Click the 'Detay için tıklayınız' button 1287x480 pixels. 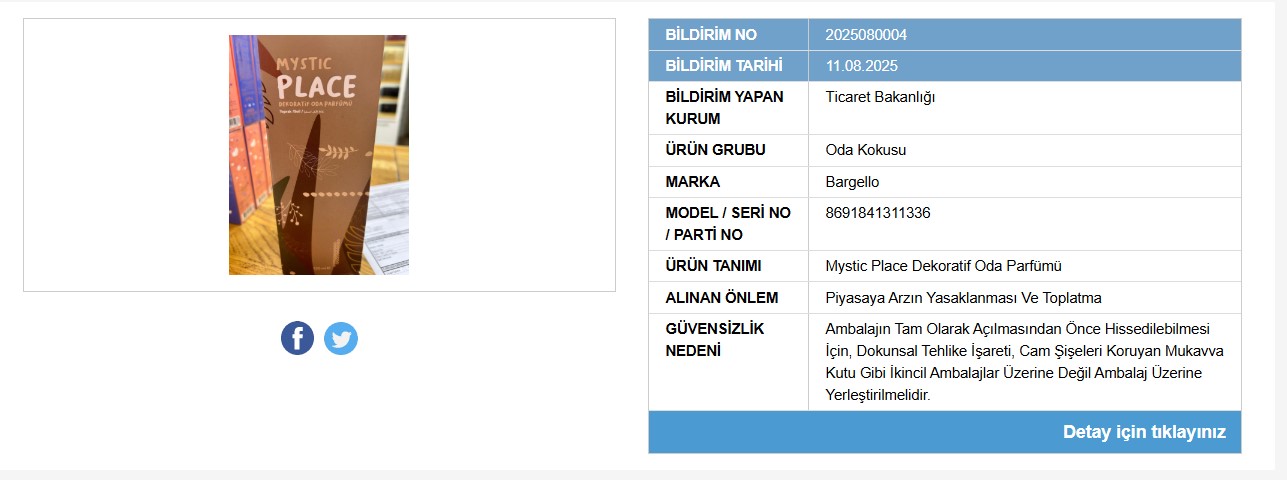(x=1144, y=432)
